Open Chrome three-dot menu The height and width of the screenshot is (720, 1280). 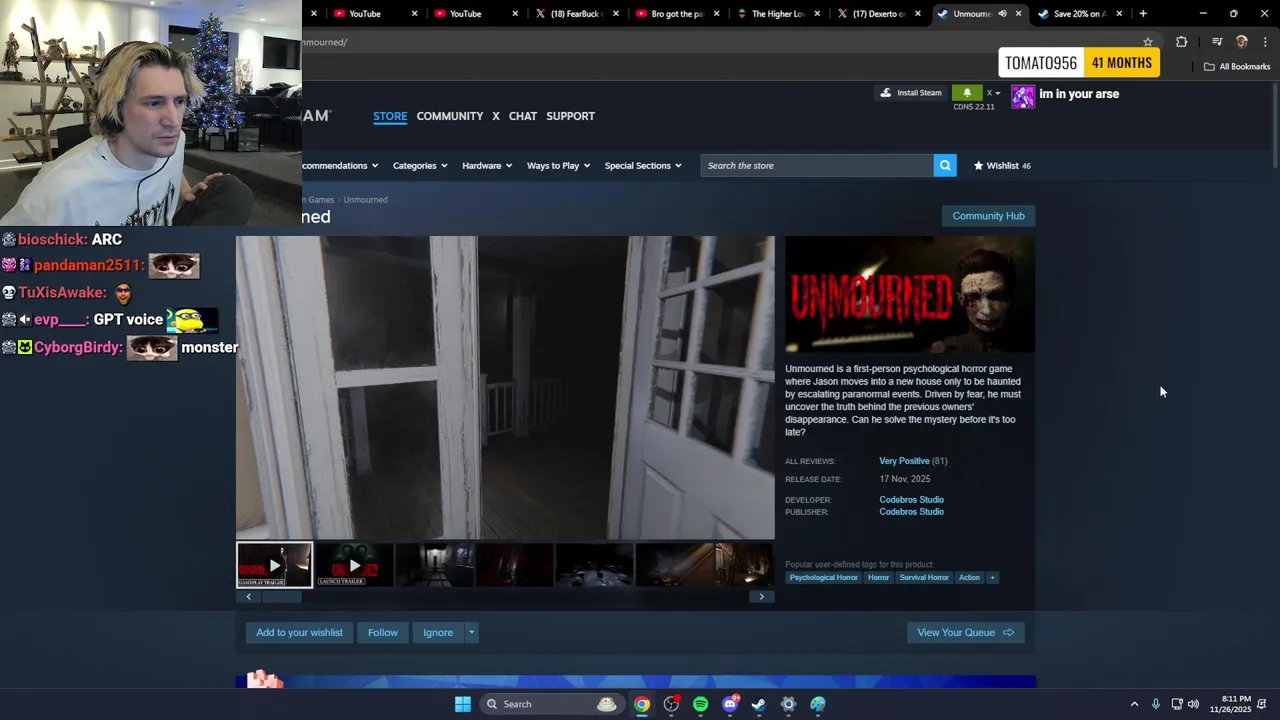[1265, 42]
